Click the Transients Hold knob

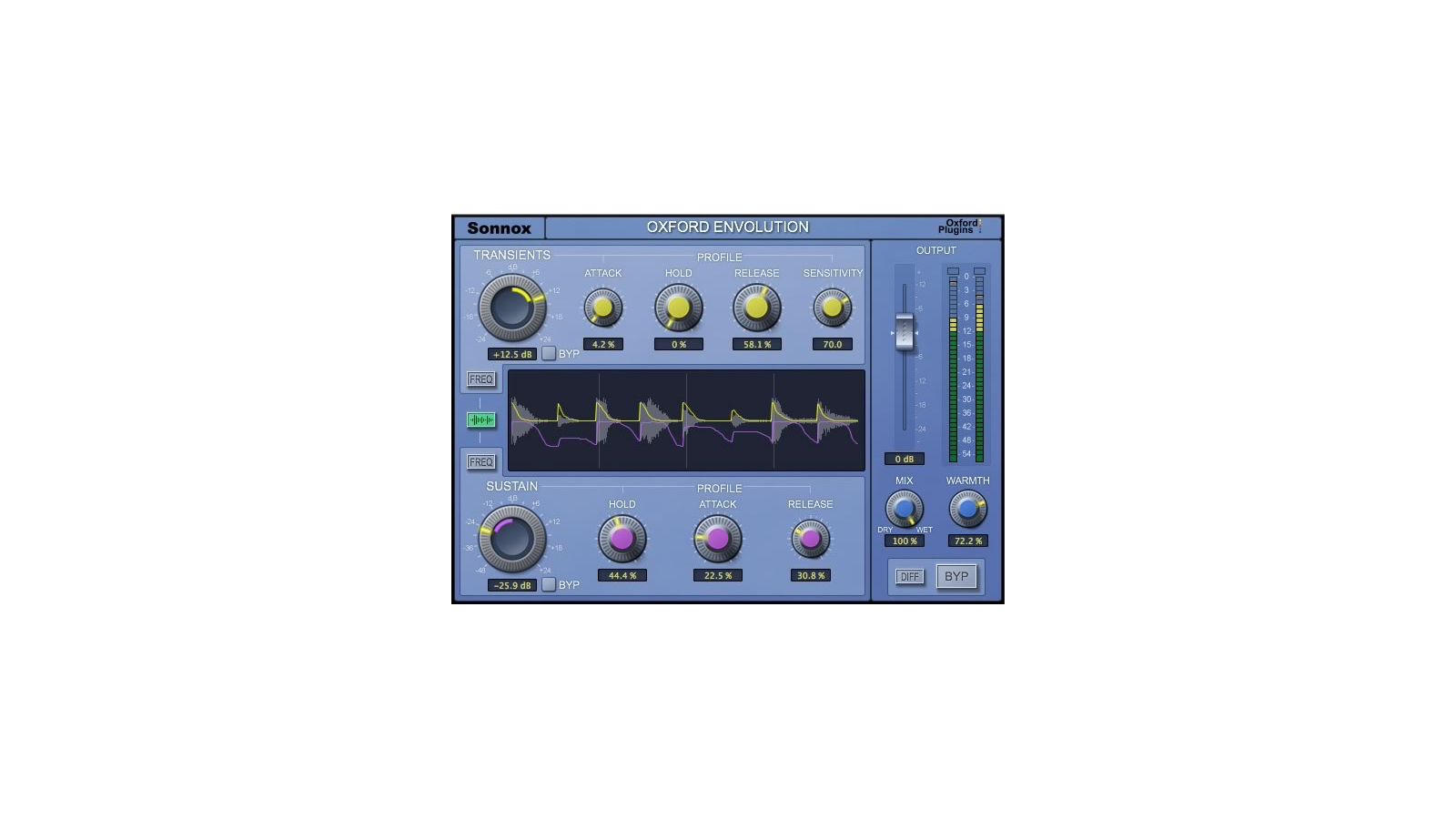(x=679, y=308)
